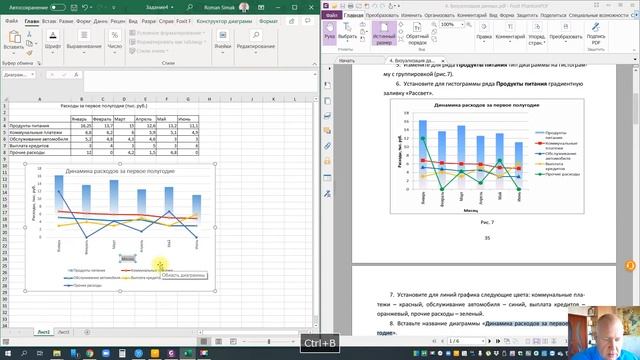Click the insert function fx icon
Screen dimensions: 640x360
coord(76,75)
